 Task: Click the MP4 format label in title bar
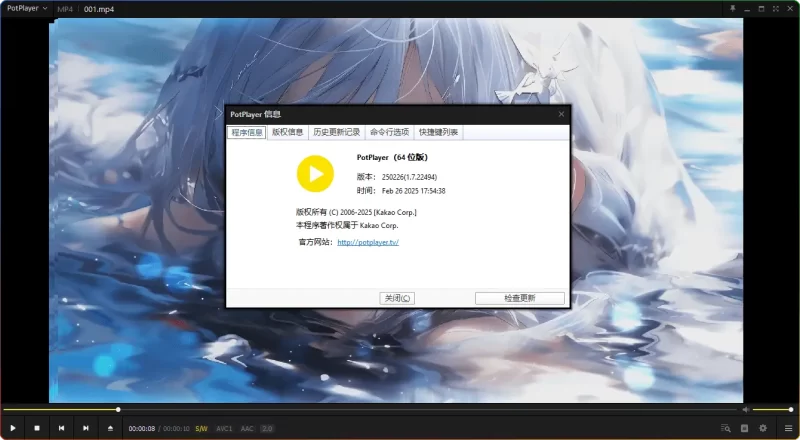pos(65,9)
